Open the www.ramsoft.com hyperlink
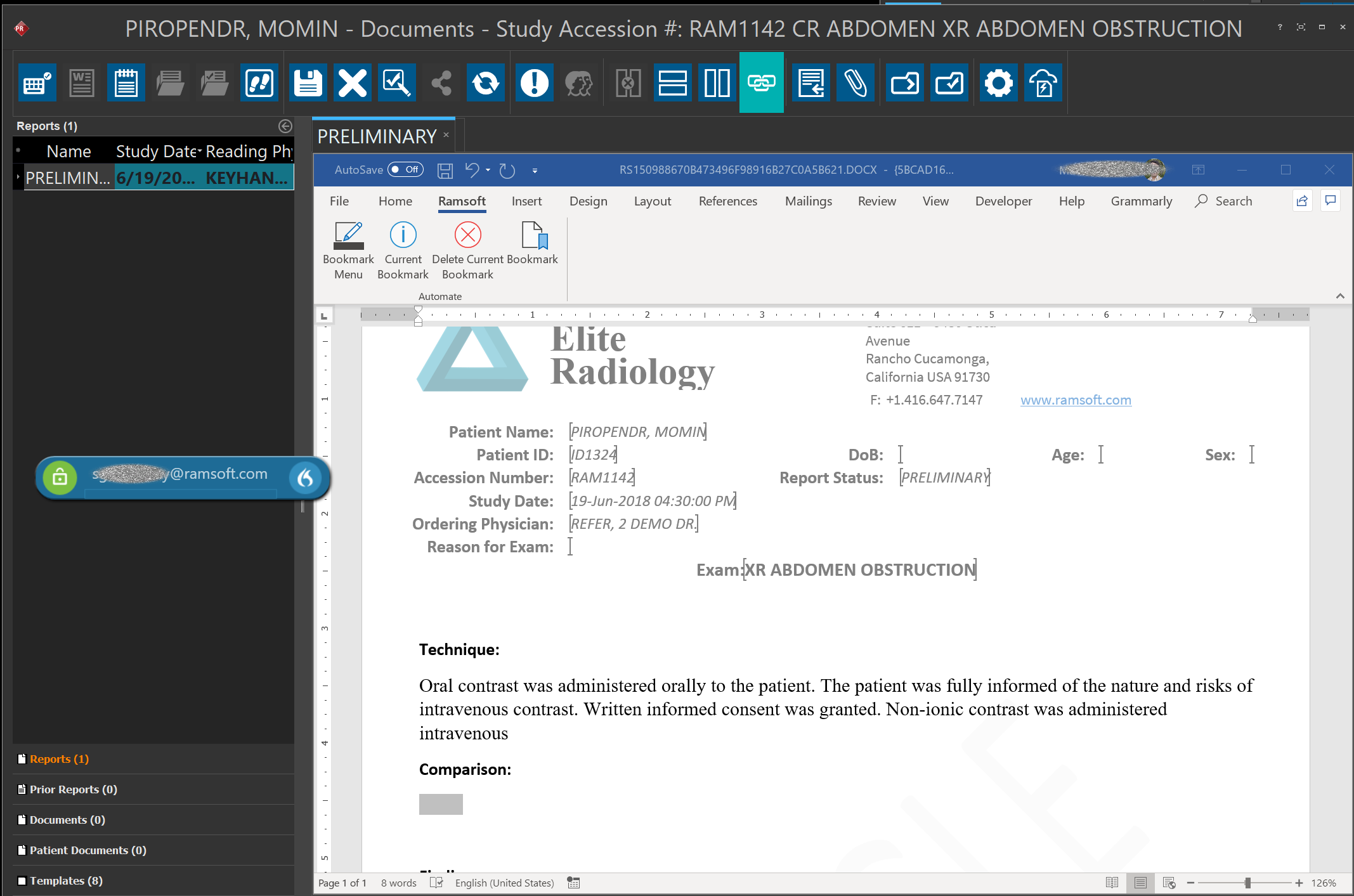The height and width of the screenshot is (896, 1354). (1076, 400)
